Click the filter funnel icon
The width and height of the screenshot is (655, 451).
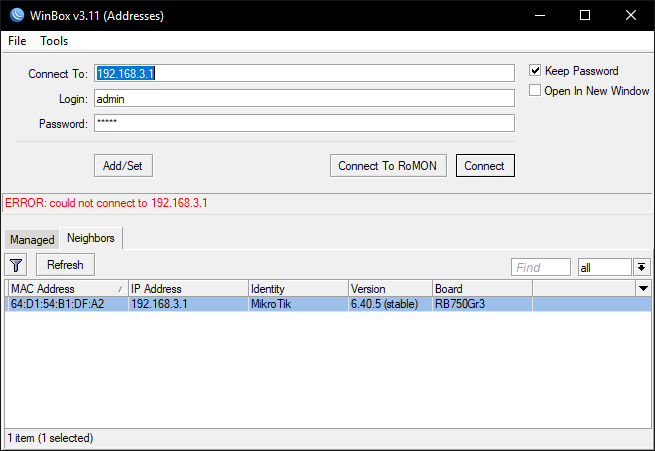point(16,265)
